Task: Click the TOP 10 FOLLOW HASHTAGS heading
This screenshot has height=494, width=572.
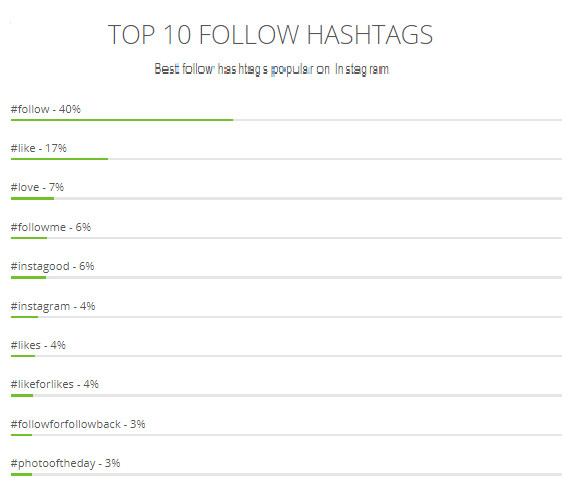Action: click(x=270, y=35)
